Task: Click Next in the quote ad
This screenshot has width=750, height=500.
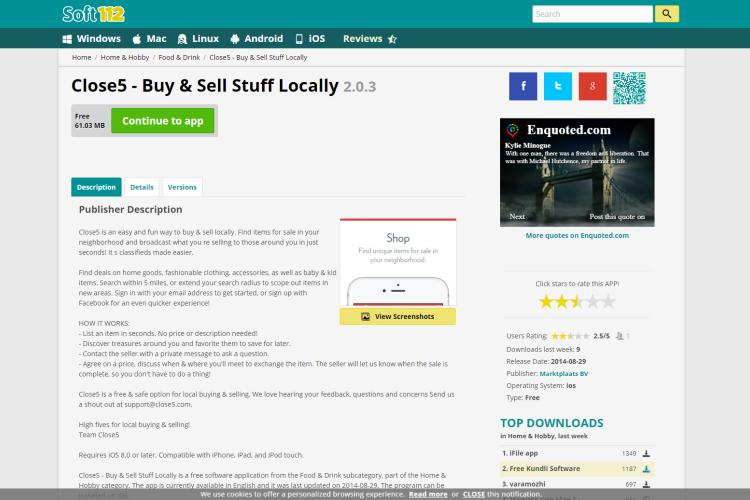Action: (x=517, y=217)
